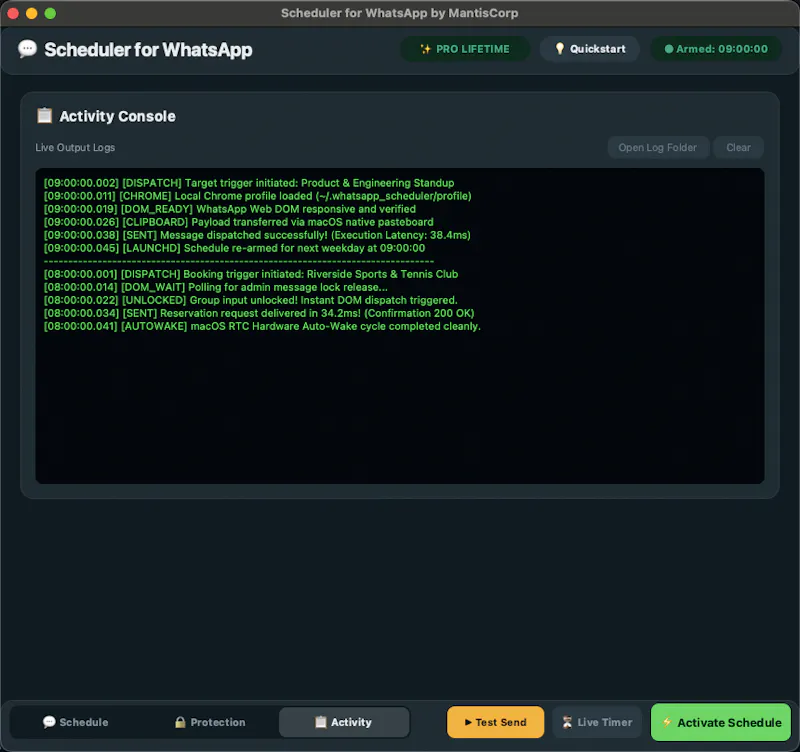Switch to the Schedule tab
Viewport: 800px width, 752px height.
[76, 722]
